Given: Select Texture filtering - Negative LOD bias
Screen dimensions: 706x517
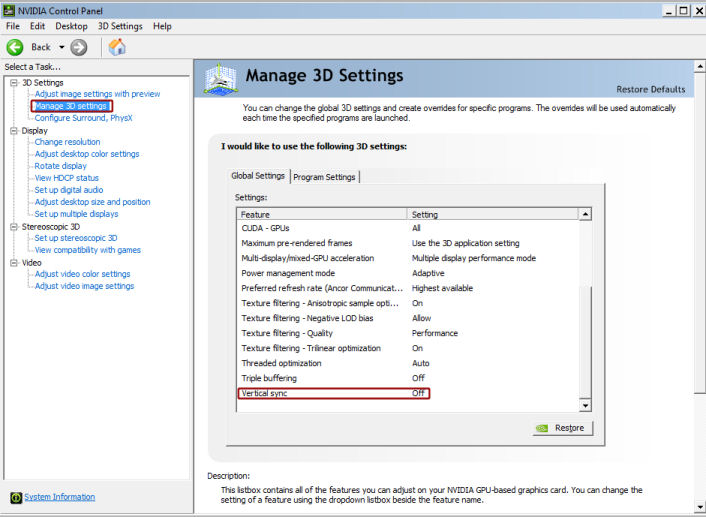Looking at the screenshot, I should pyautogui.click(x=408, y=318).
